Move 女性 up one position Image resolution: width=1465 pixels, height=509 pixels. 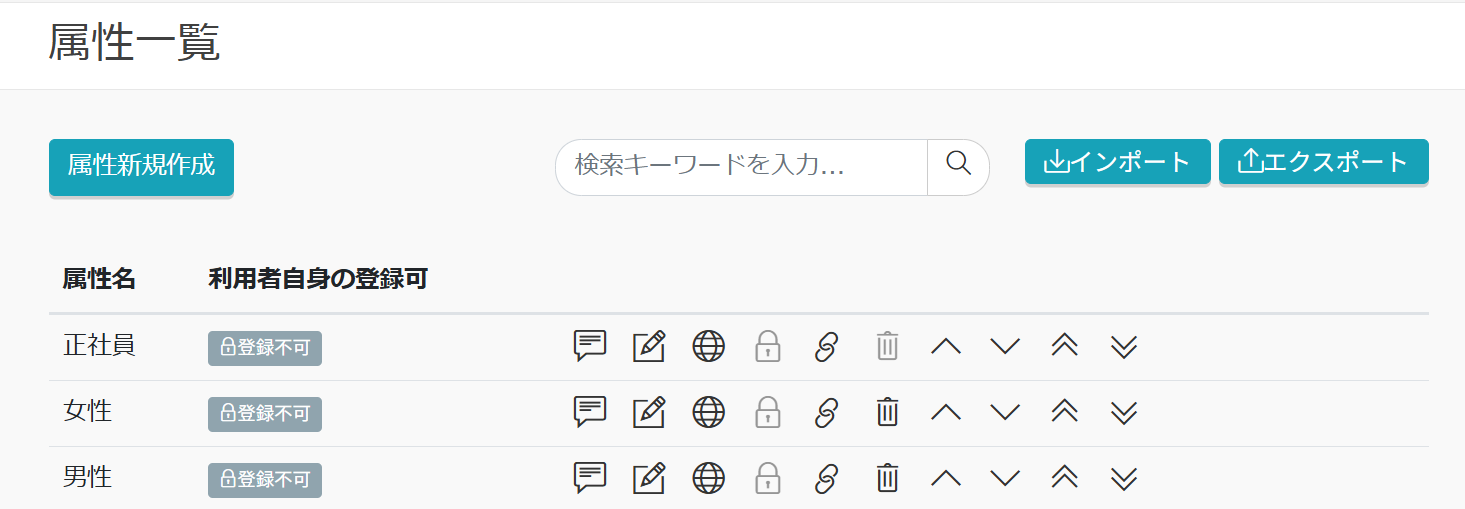point(945,412)
